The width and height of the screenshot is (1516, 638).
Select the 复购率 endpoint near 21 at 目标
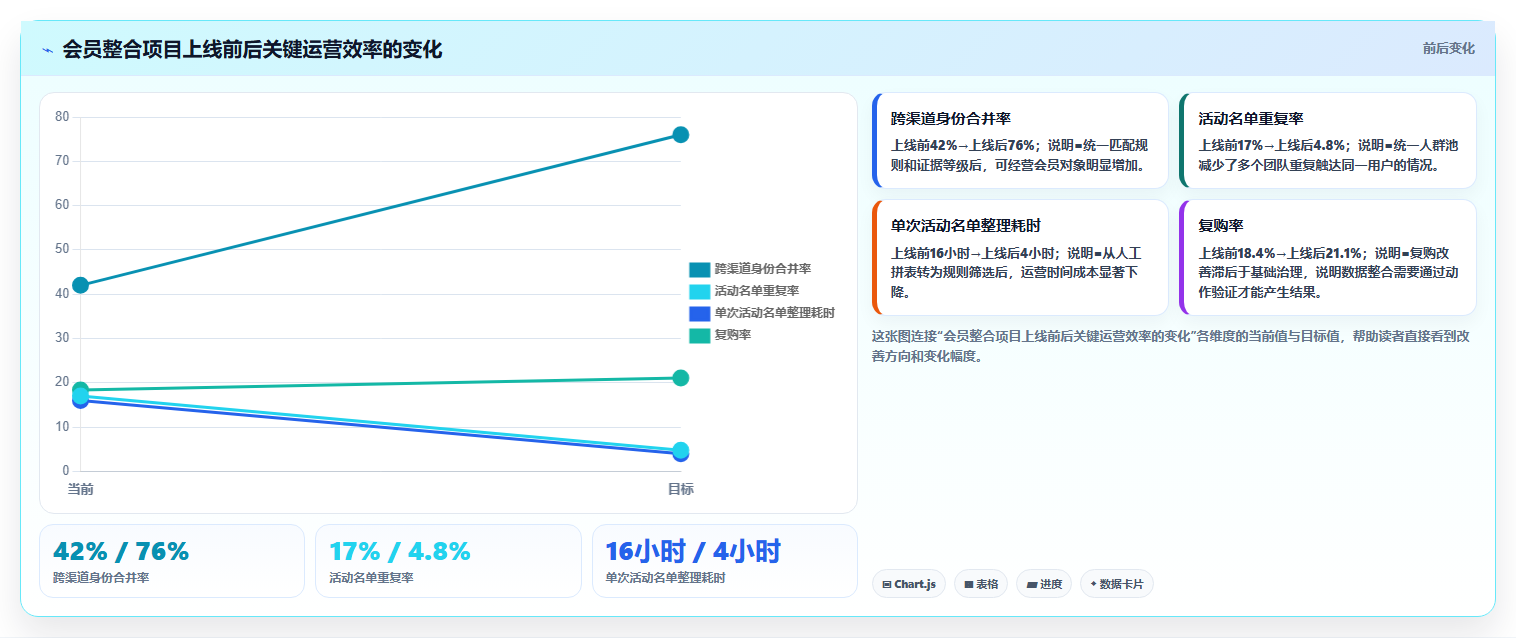[680, 378]
